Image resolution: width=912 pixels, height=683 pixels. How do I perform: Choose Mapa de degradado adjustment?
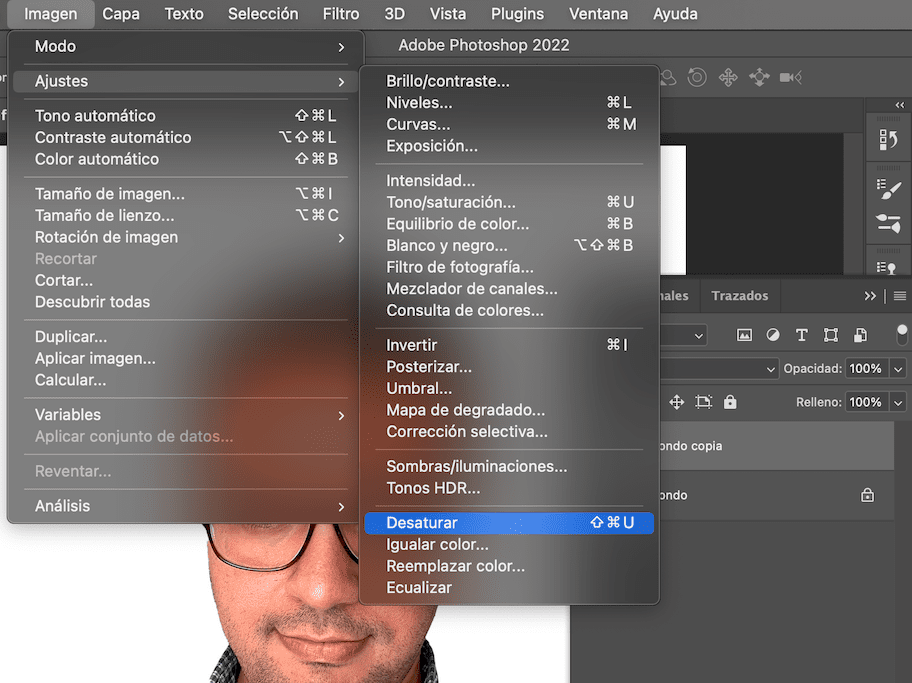tap(509, 410)
